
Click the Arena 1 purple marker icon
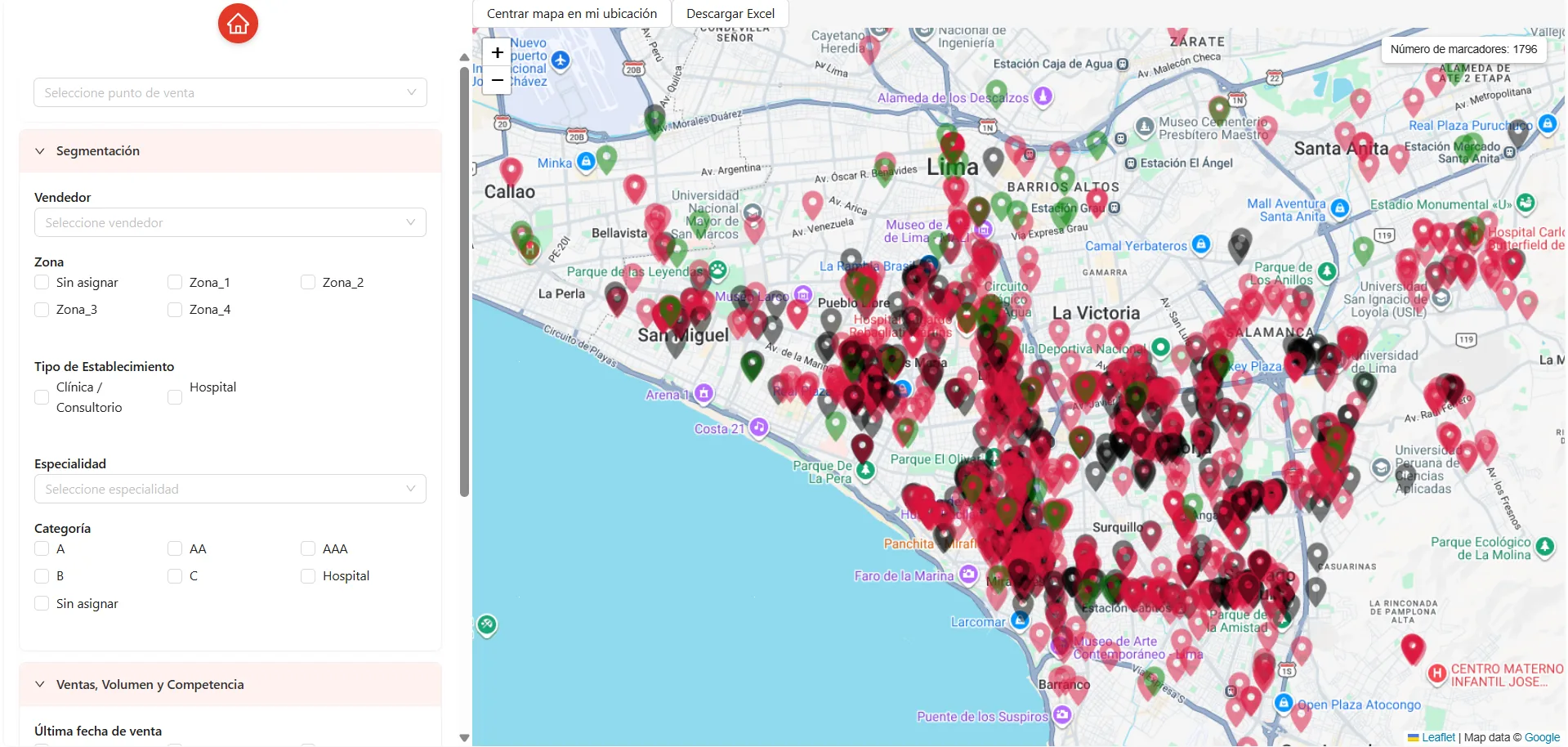tap(704, 393)
